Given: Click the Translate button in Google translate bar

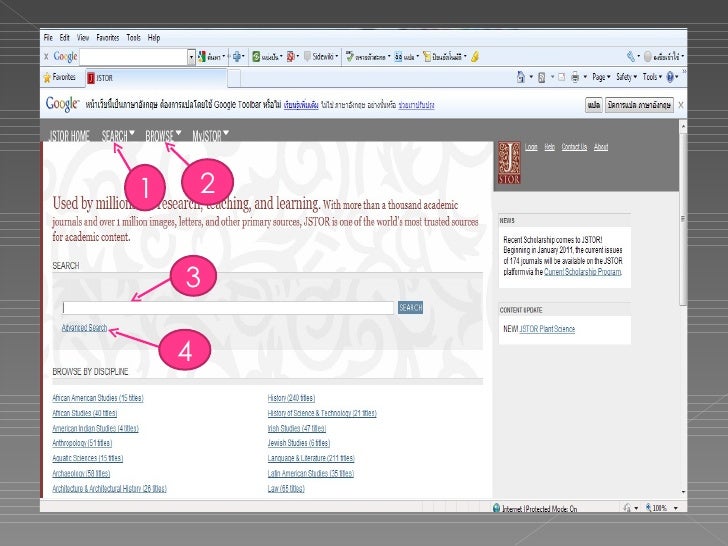Looking at the screenshot, I should (x=593, y=105).
